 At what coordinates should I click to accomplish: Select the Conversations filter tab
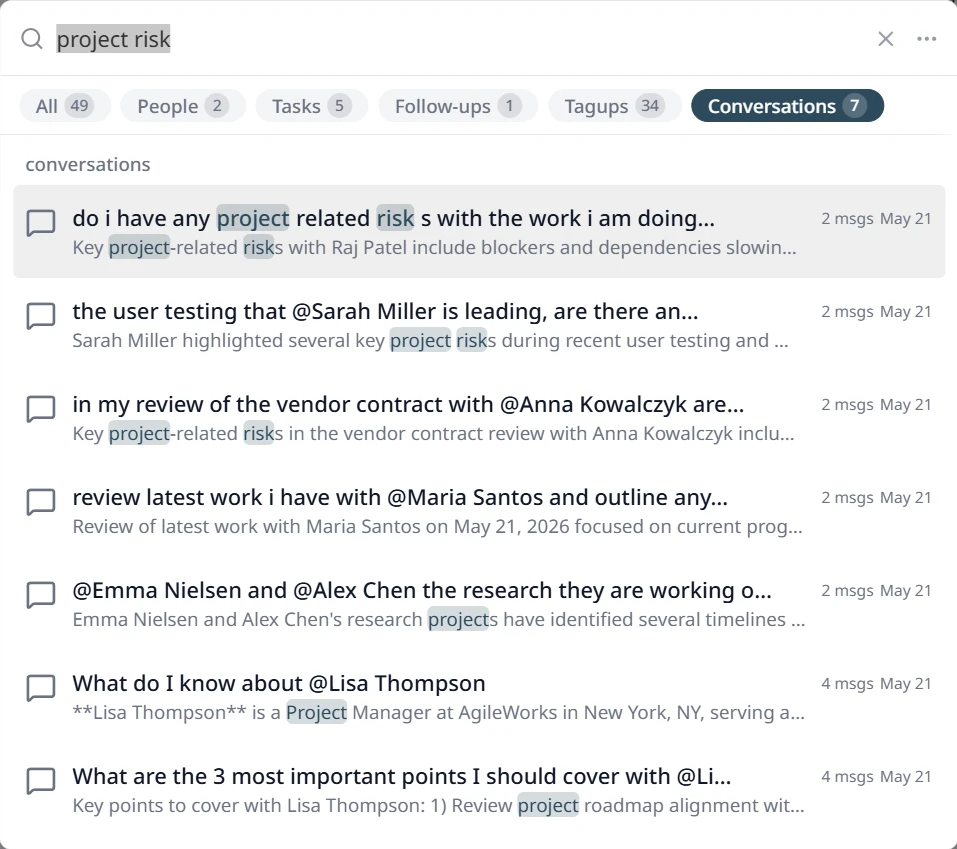coord(787,106)
